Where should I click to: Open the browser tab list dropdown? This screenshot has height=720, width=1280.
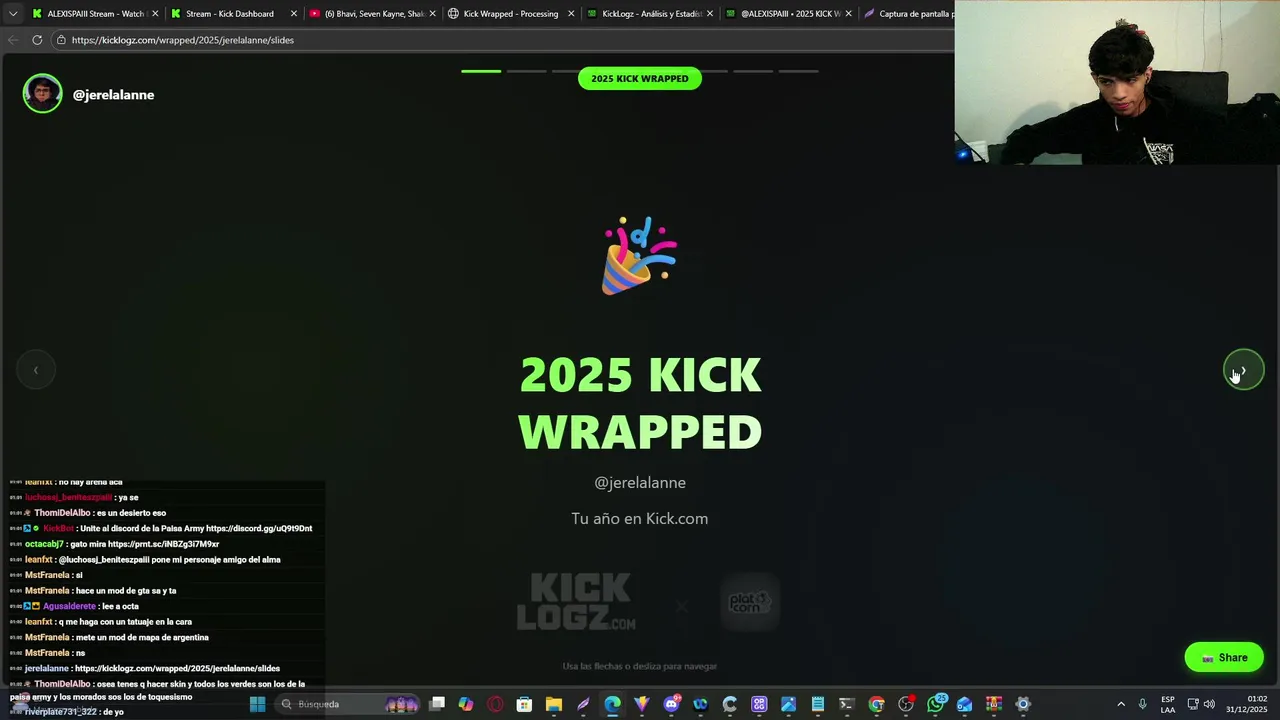[x=13, y=14]
